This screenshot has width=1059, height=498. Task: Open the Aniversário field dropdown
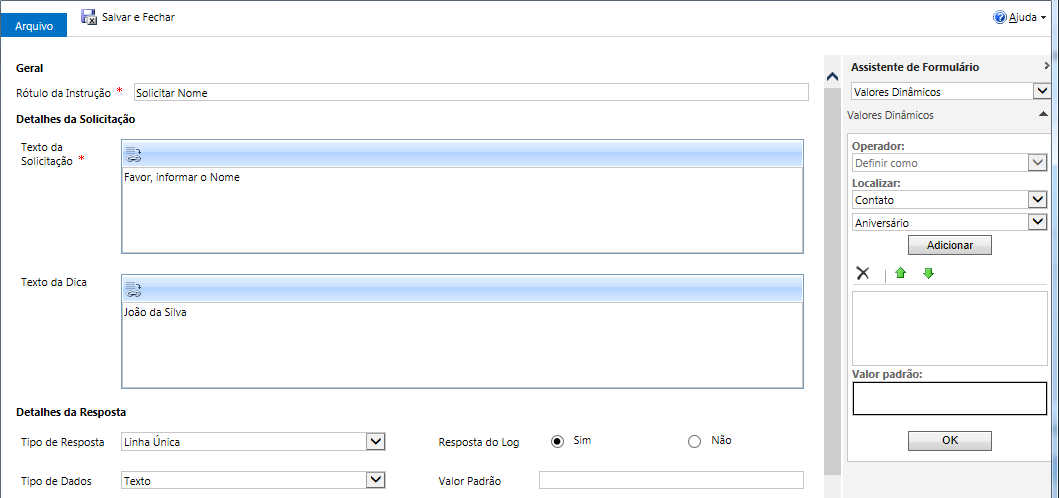tap(1037, 222)
